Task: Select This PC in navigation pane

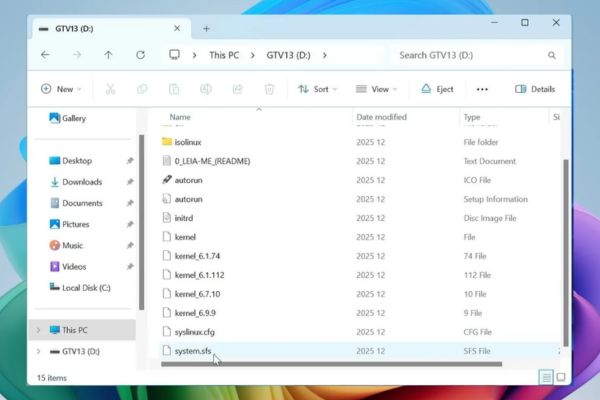Action: point(82,330)
